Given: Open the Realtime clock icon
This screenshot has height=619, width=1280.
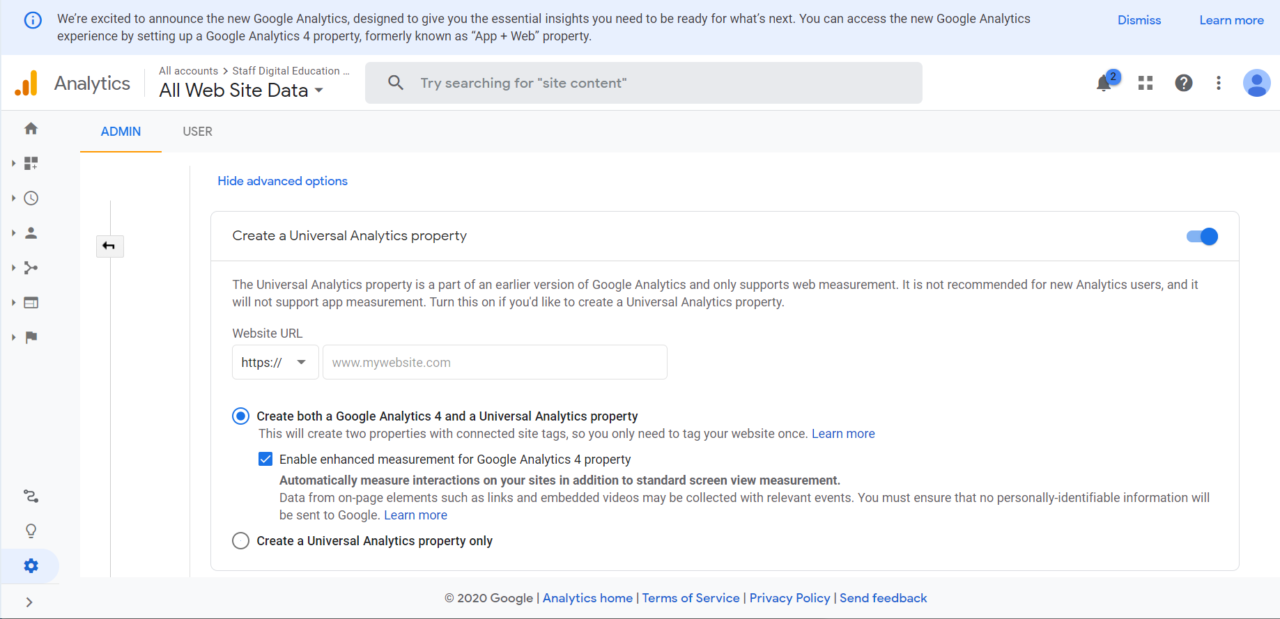Looking at the screenshot, I should [x=30, y=197].
